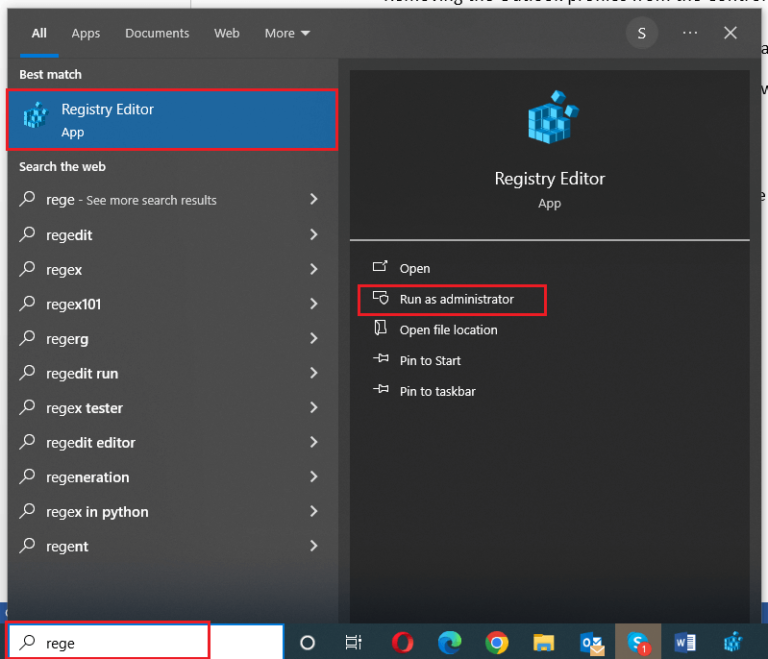Choose Open file location

click(448, 330)
